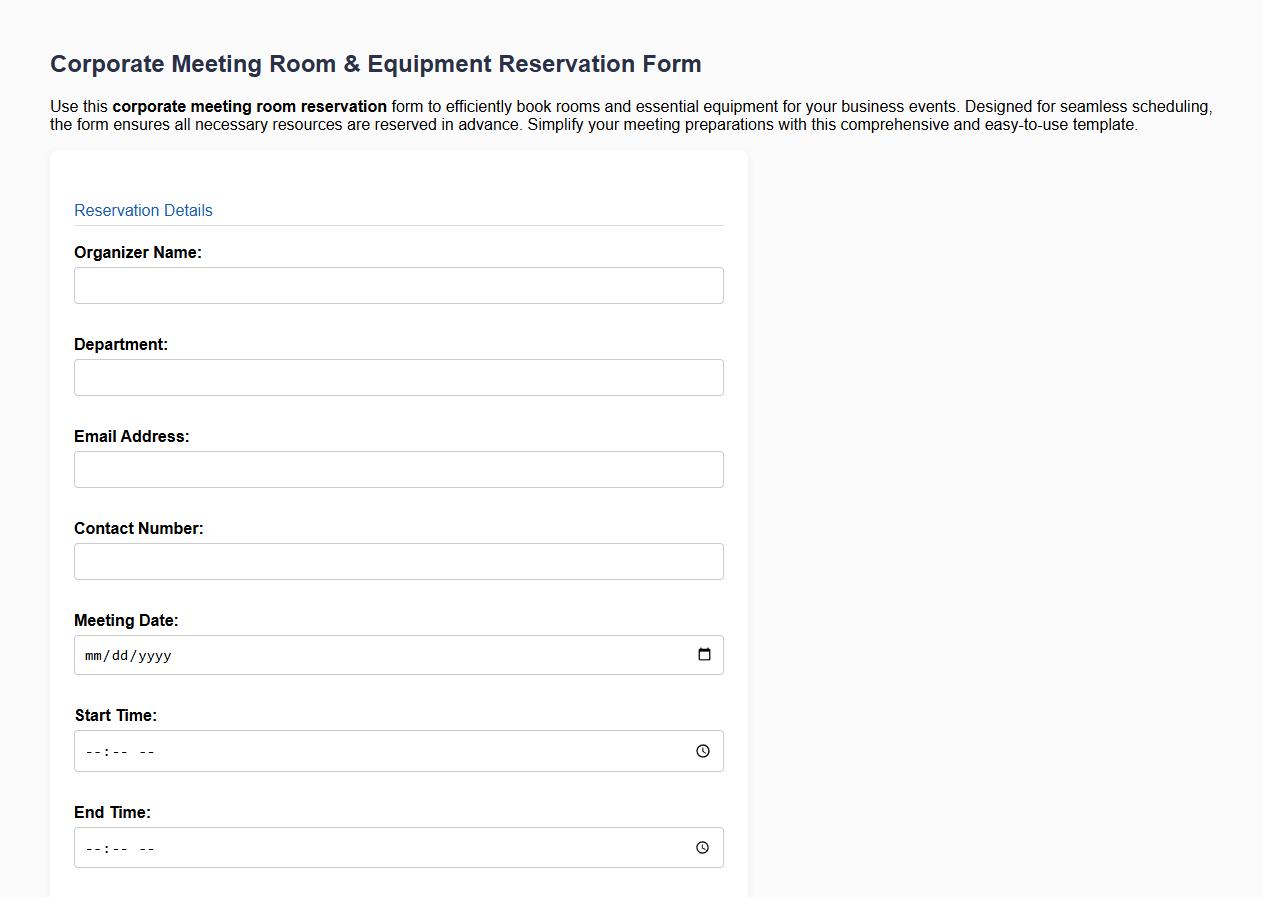The height and width of the screenshot is (897, 1263).
Task: Open the Meeting Date calendar picker icon
Action: 706,655
